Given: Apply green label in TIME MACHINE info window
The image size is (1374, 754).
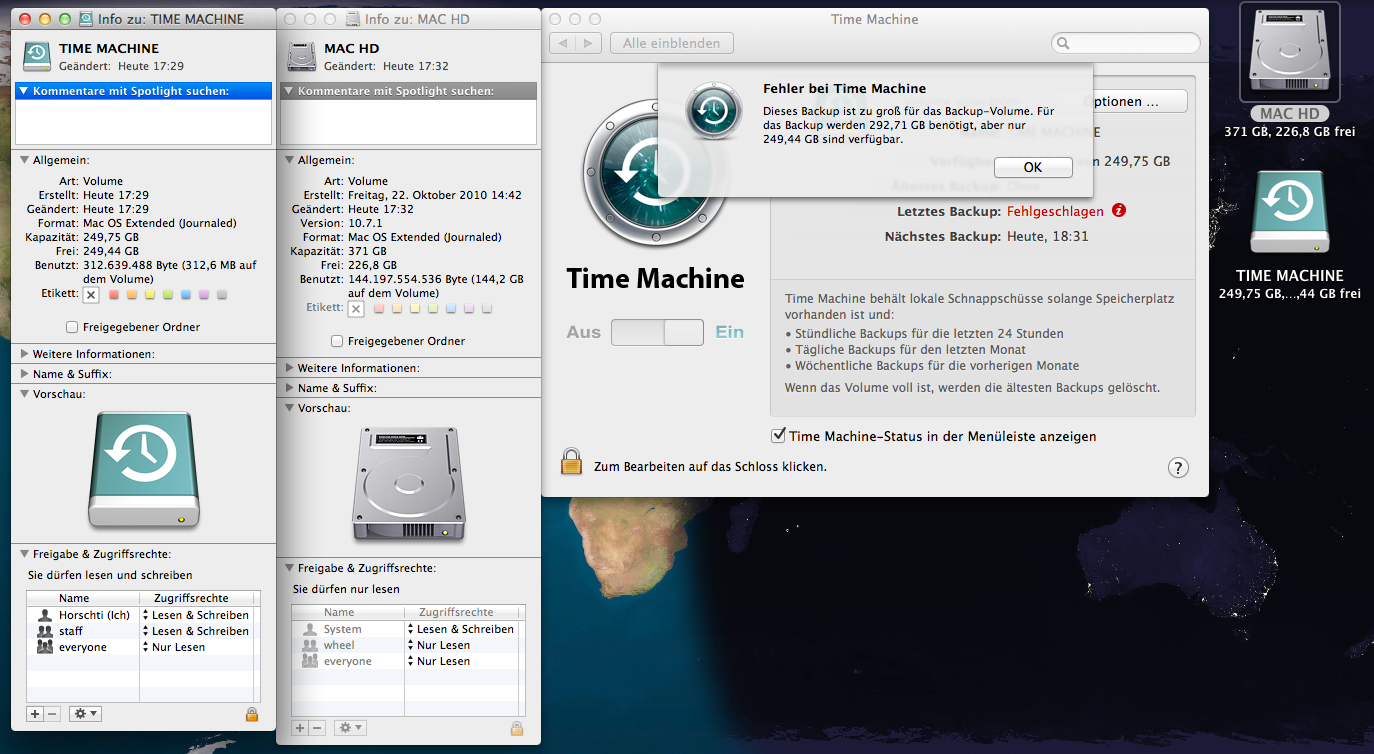Looking at the screenshot, I should tap(167, 295).
